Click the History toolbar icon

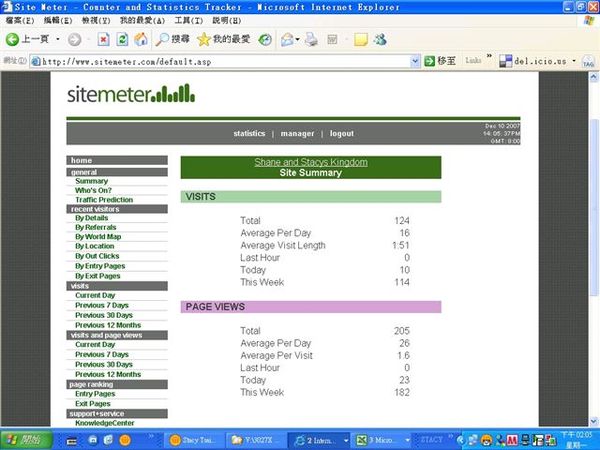(265, 39)
